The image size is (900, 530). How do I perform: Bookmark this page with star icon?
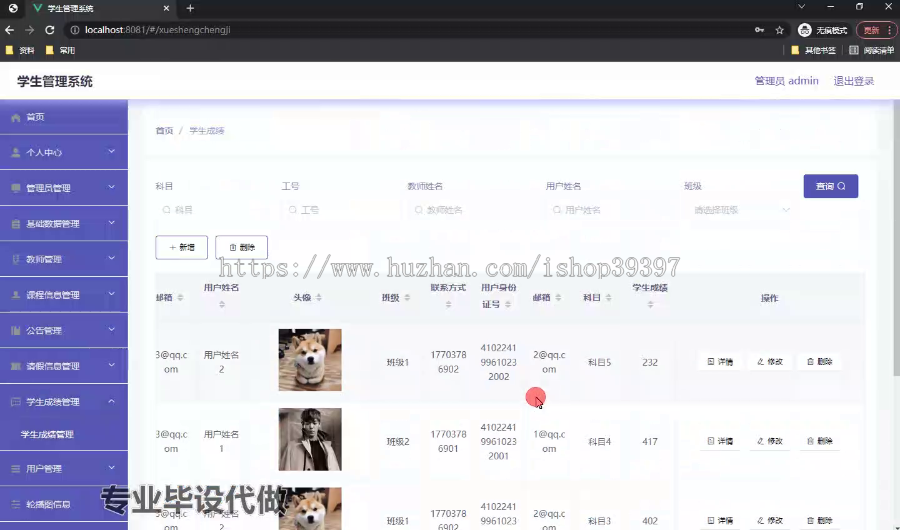pyautogui.click(x=779, y=30)
